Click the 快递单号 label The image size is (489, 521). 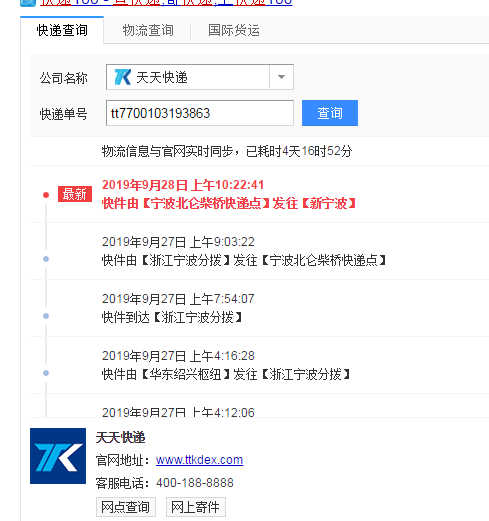[x=63, y=114]
